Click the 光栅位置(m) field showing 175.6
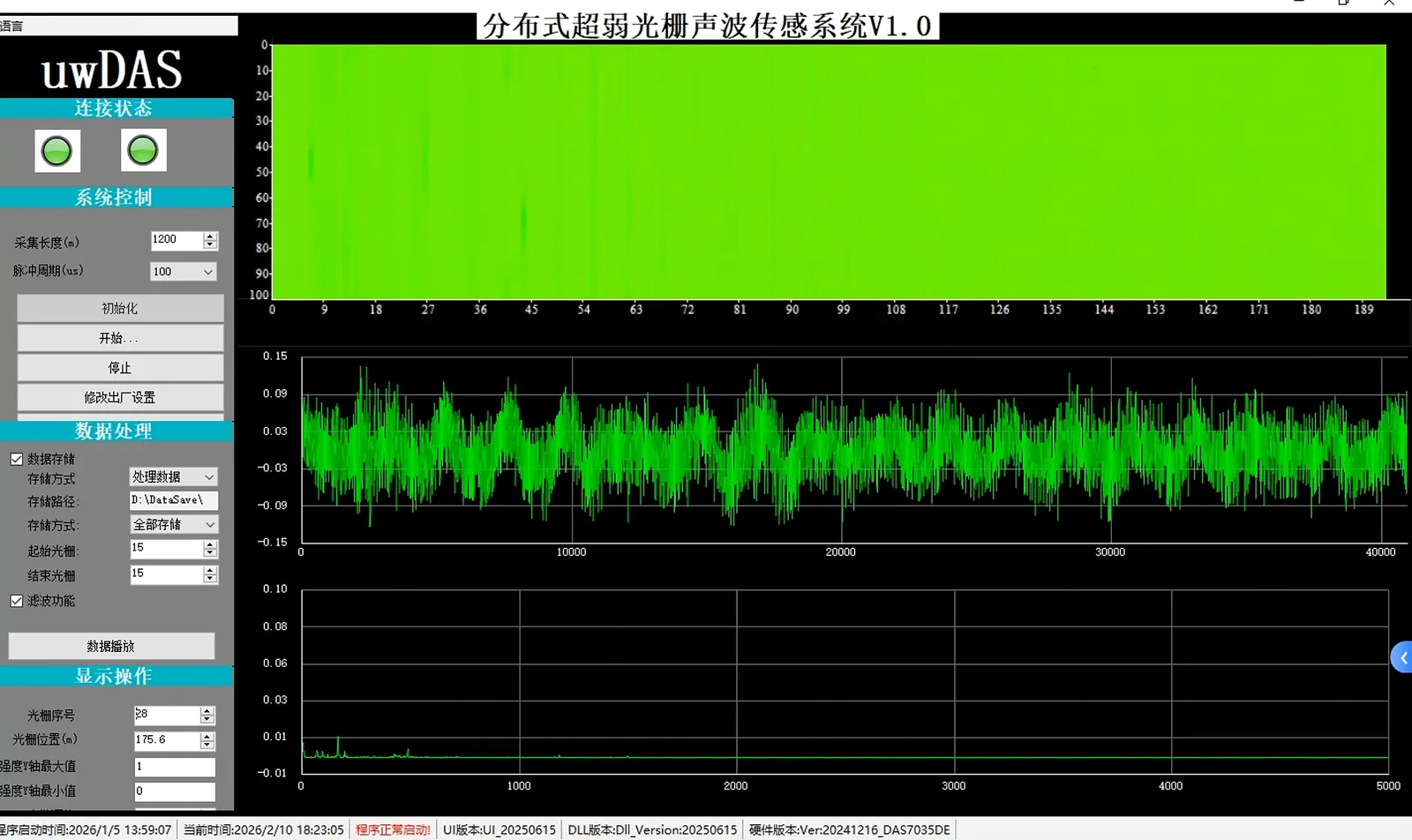The image size is (1412, 840). 168,740
